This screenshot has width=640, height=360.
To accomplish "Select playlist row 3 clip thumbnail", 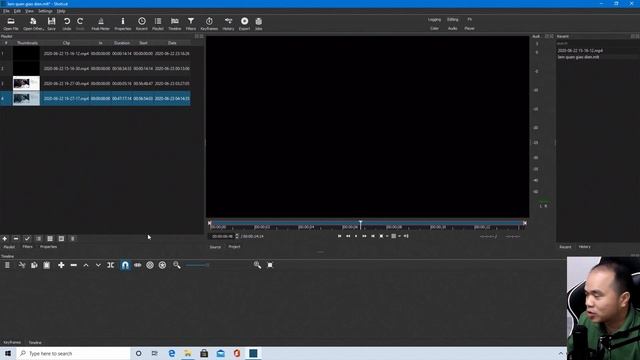I will coord(26,83).
